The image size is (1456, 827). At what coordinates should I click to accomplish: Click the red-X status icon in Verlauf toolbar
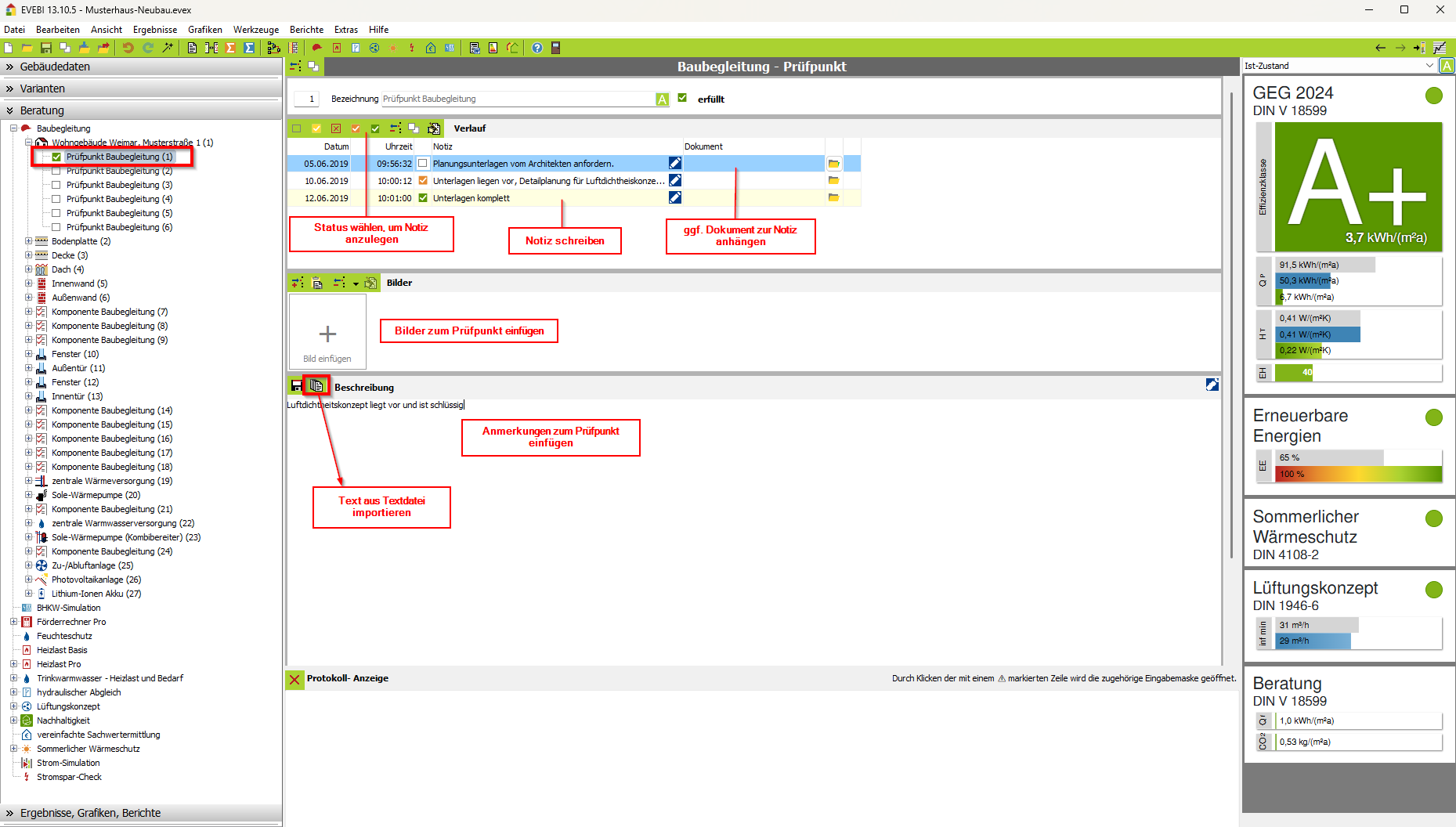click(x=336, y=128)
